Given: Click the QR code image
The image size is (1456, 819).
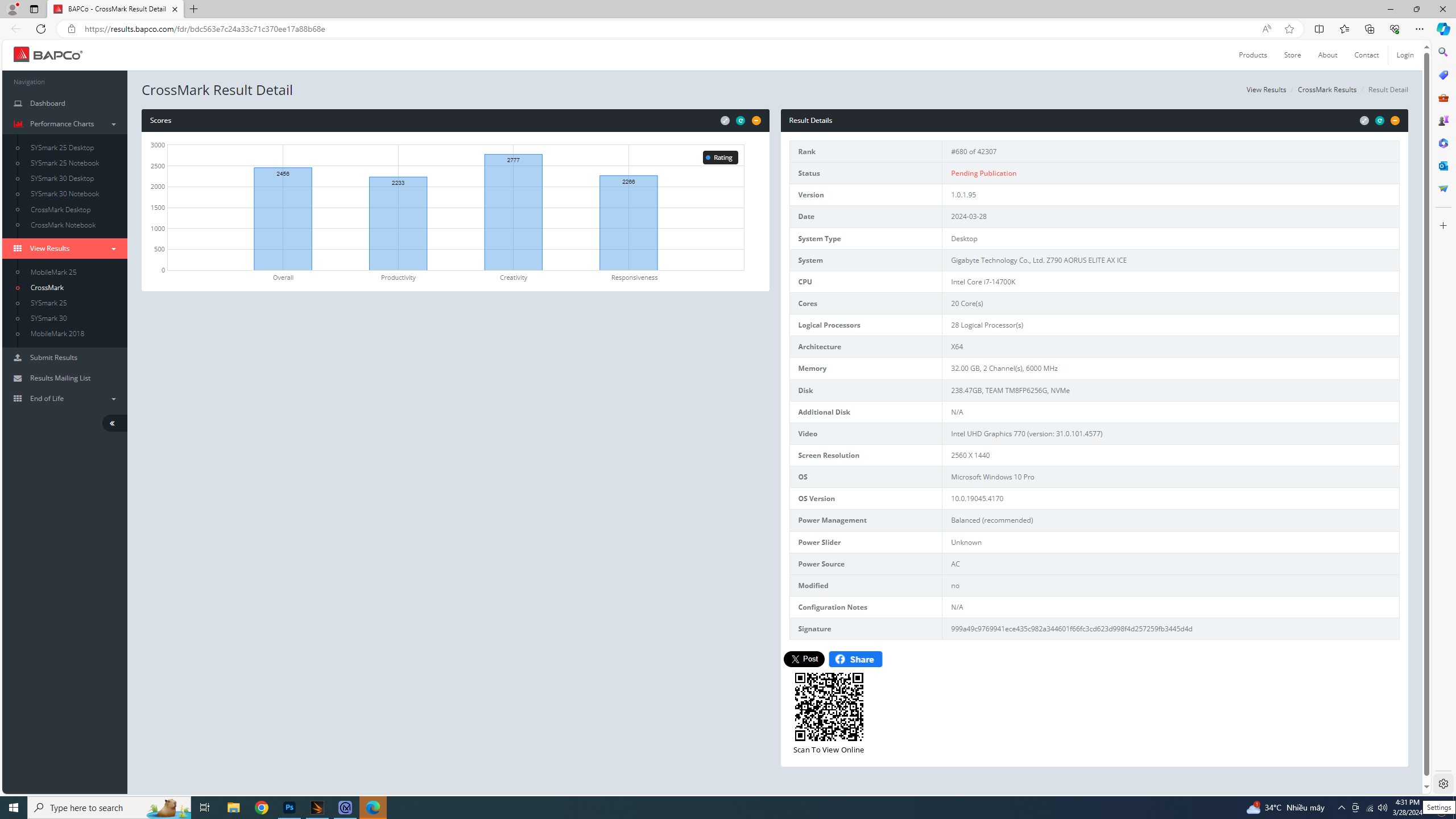Looking at the screenshot, I should coord(829,707).
